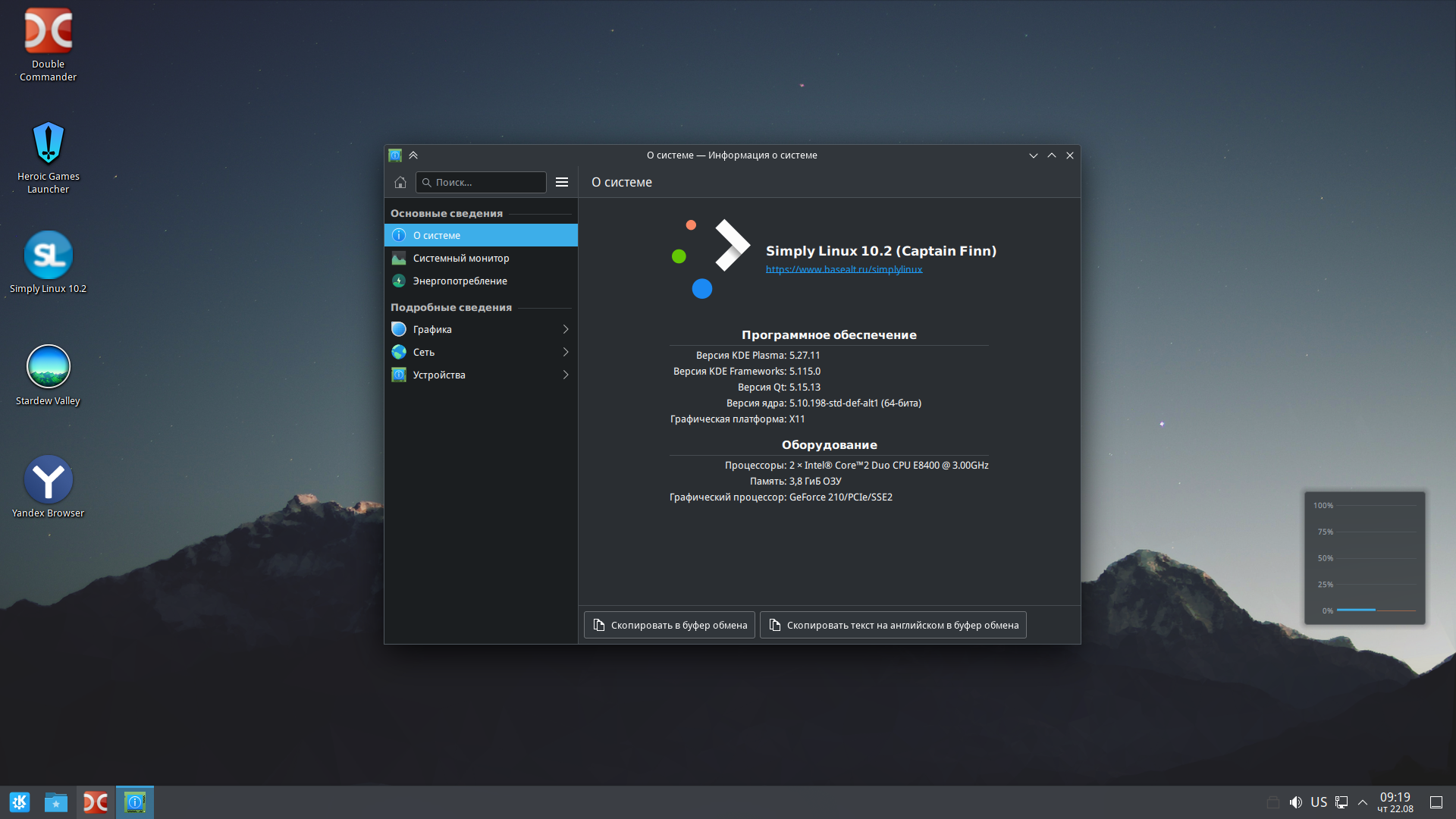Viewport: 1456px width, 819px height.
Task: Click the volume icon in system tray
Action: point(1296,802)
